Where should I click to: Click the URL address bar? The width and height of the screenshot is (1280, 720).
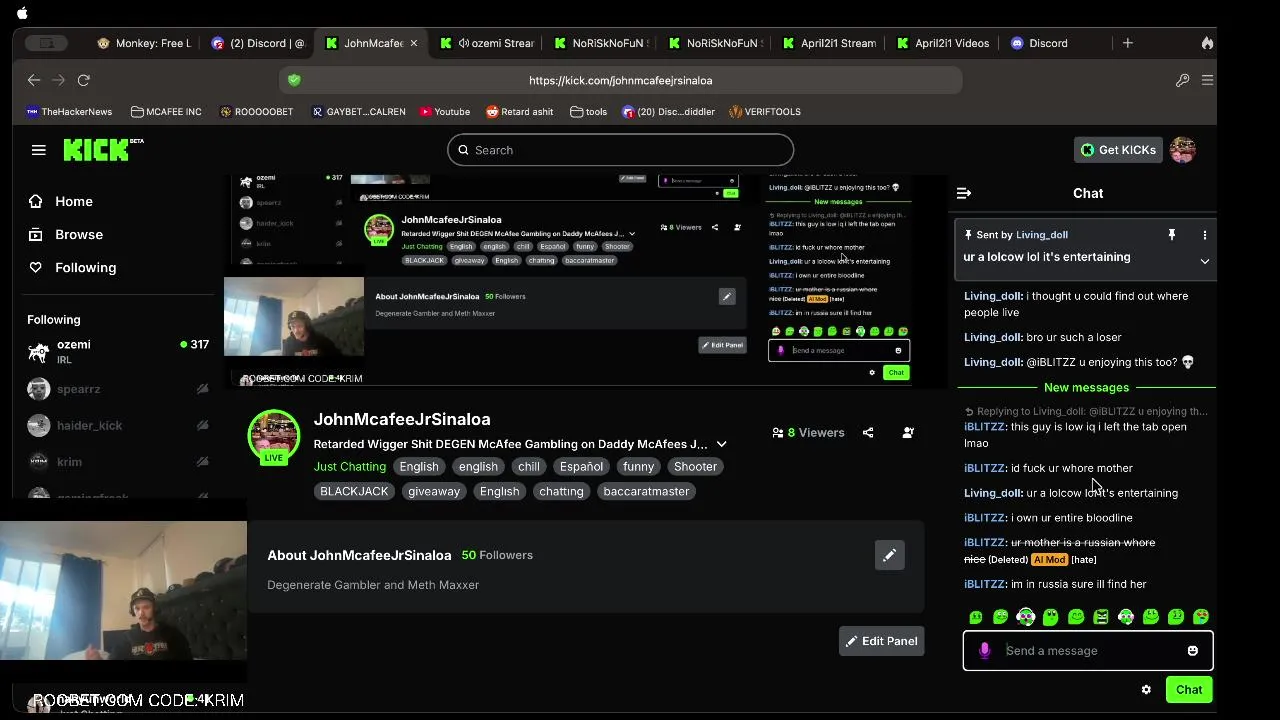[x=620, y=80]
